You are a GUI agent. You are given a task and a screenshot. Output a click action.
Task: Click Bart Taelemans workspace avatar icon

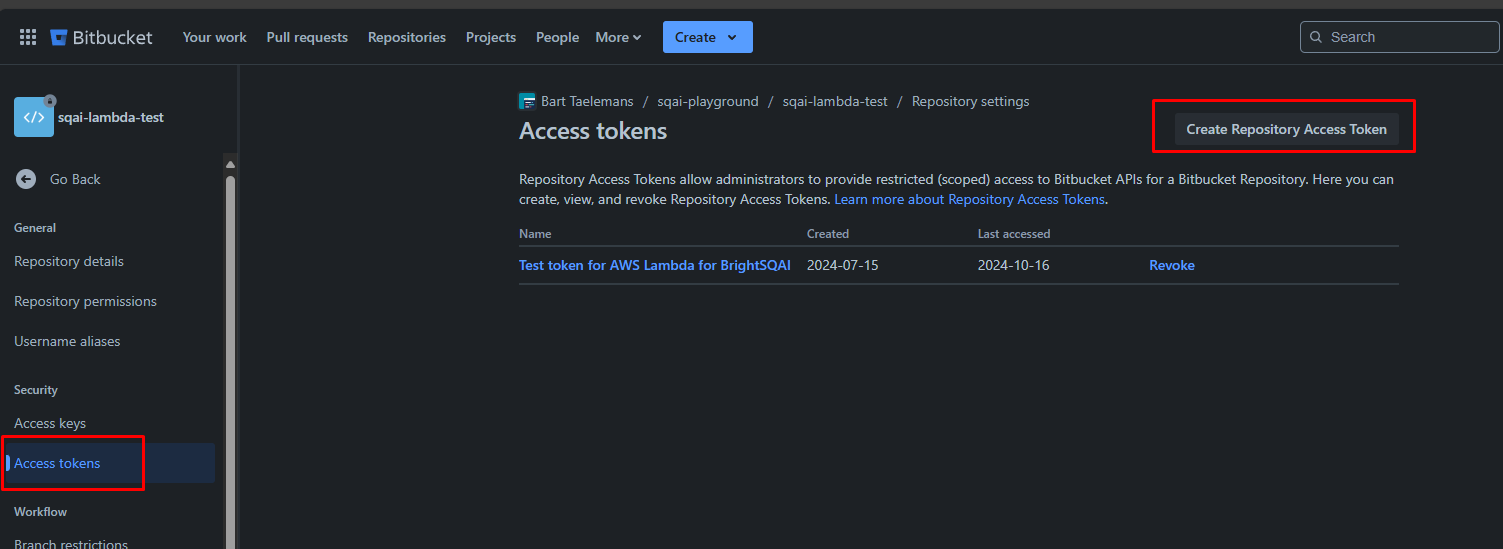pyautogui.click(x=527, y=101)
